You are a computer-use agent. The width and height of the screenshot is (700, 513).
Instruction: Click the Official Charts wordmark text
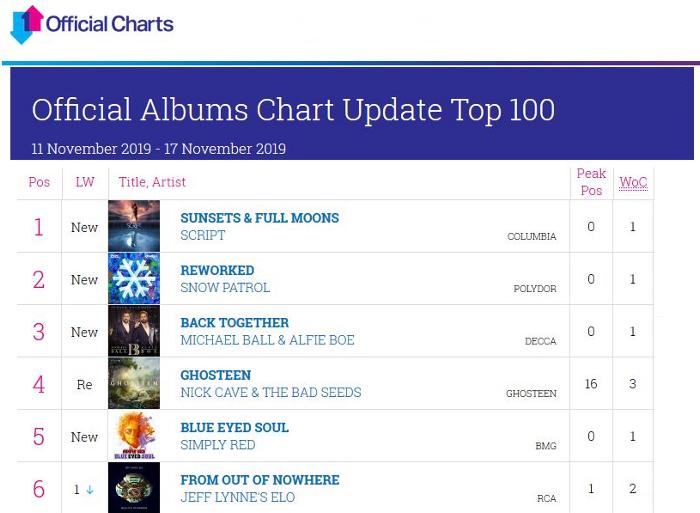[110, 24]
